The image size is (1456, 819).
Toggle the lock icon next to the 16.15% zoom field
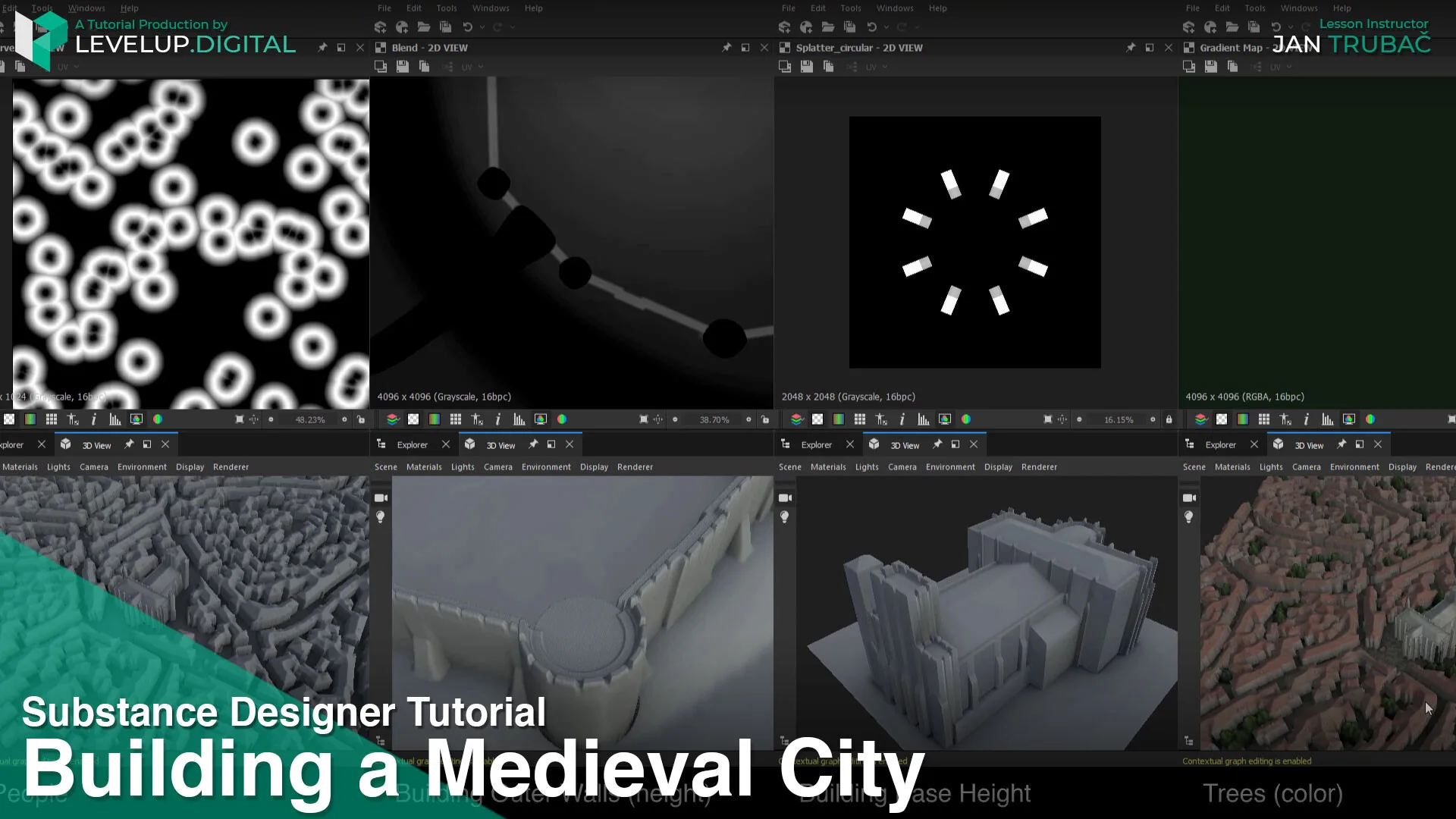(x=1169, y=419)
